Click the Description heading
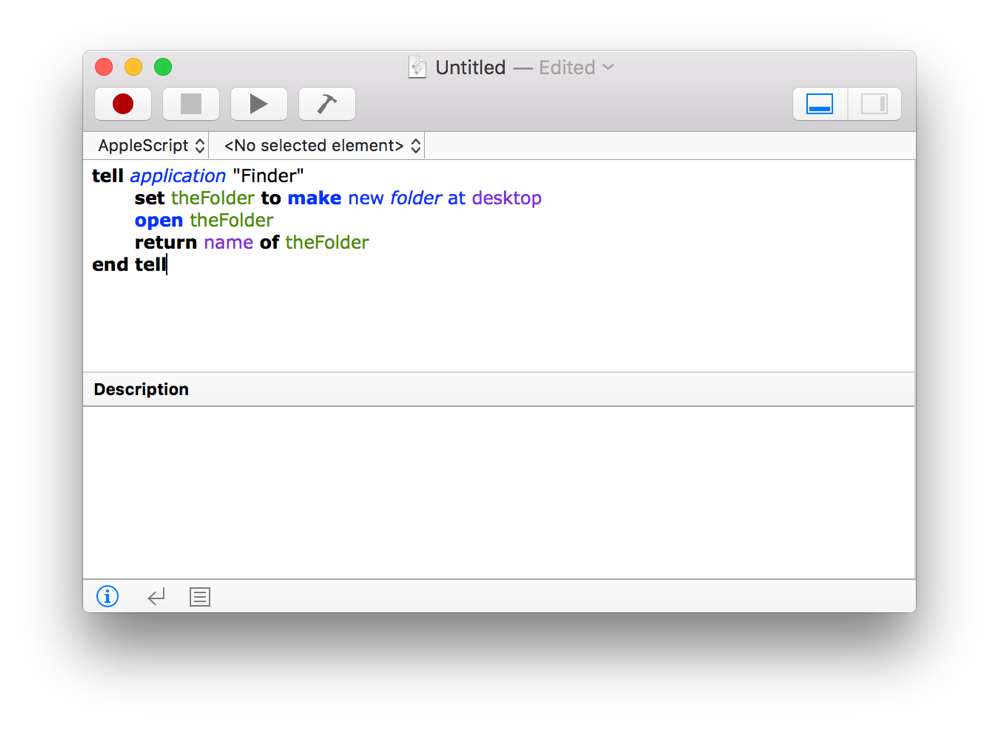 [141, 389]
